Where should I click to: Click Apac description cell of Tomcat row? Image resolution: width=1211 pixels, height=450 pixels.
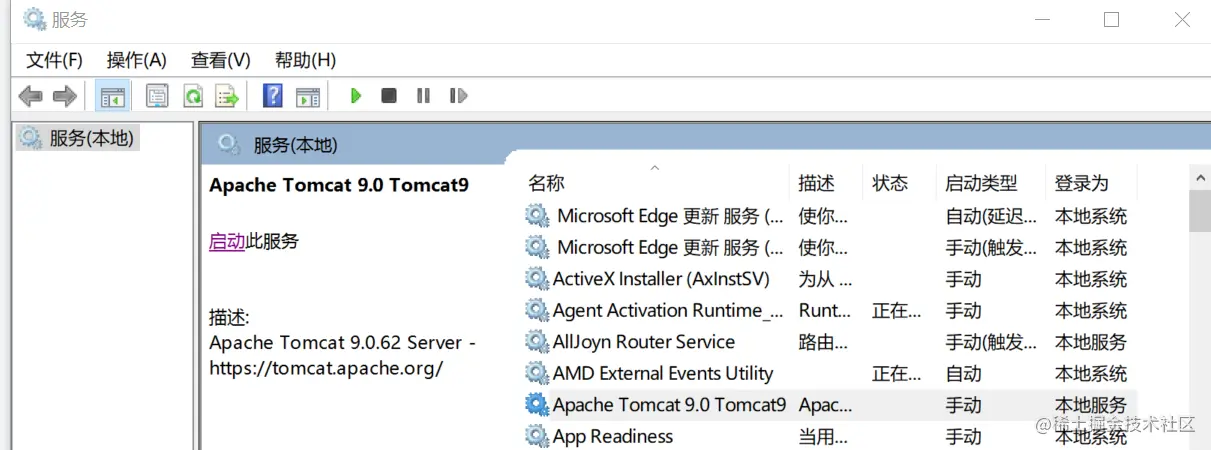tap(825, 405)
